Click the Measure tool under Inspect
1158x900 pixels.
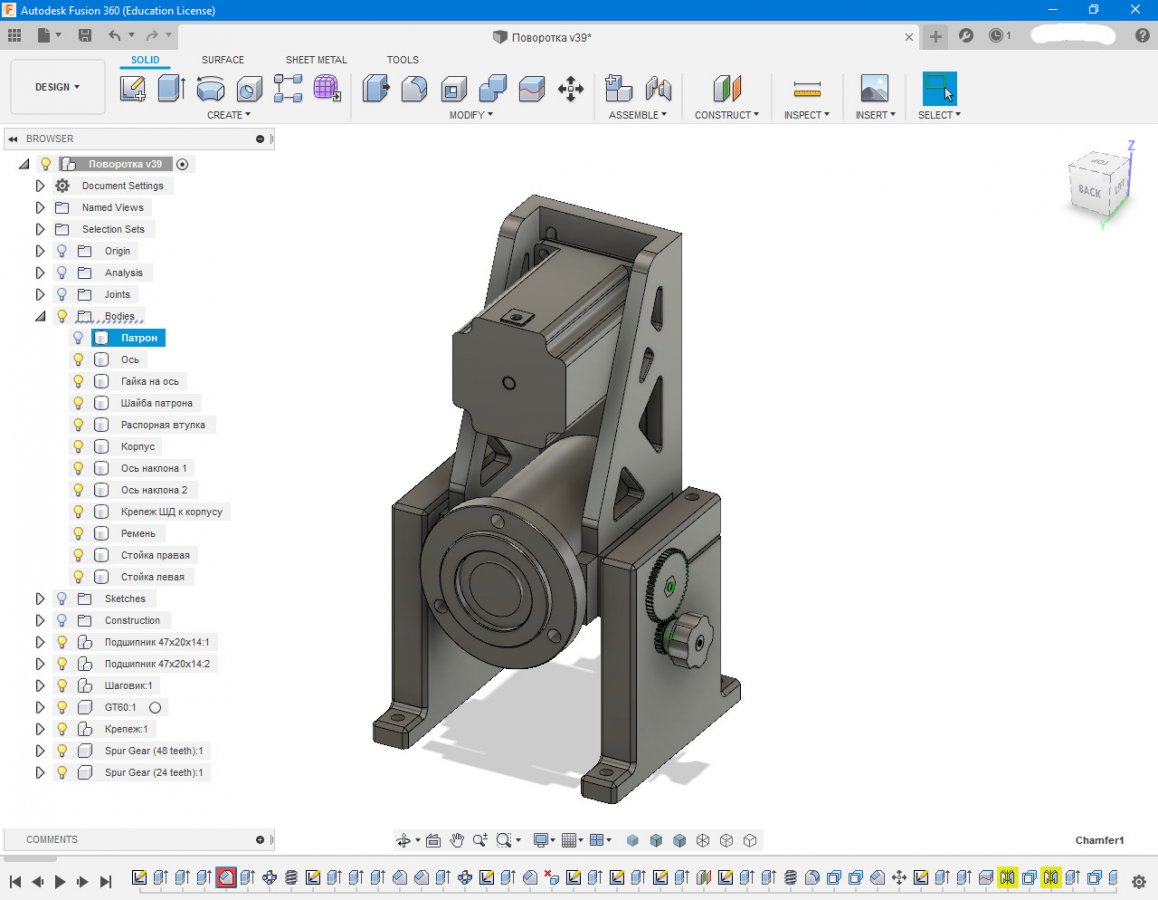coord(806,89)
